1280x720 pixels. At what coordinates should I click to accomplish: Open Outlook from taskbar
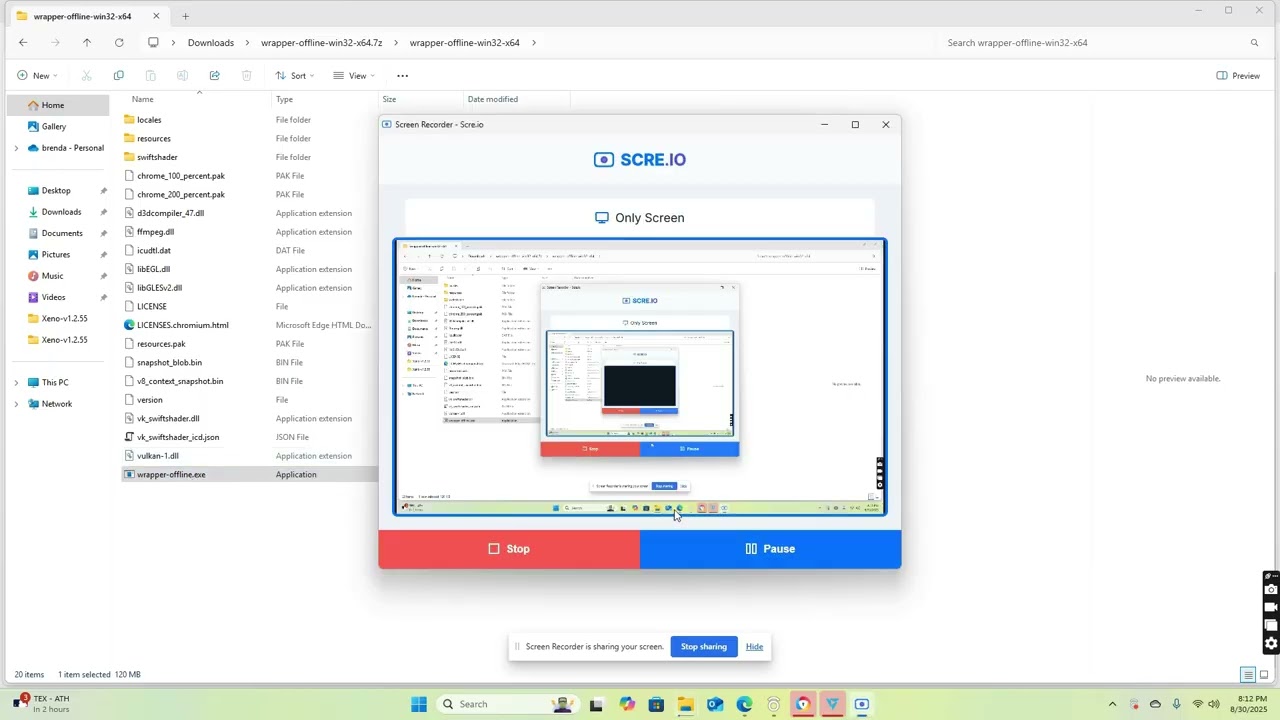[715, 704]
